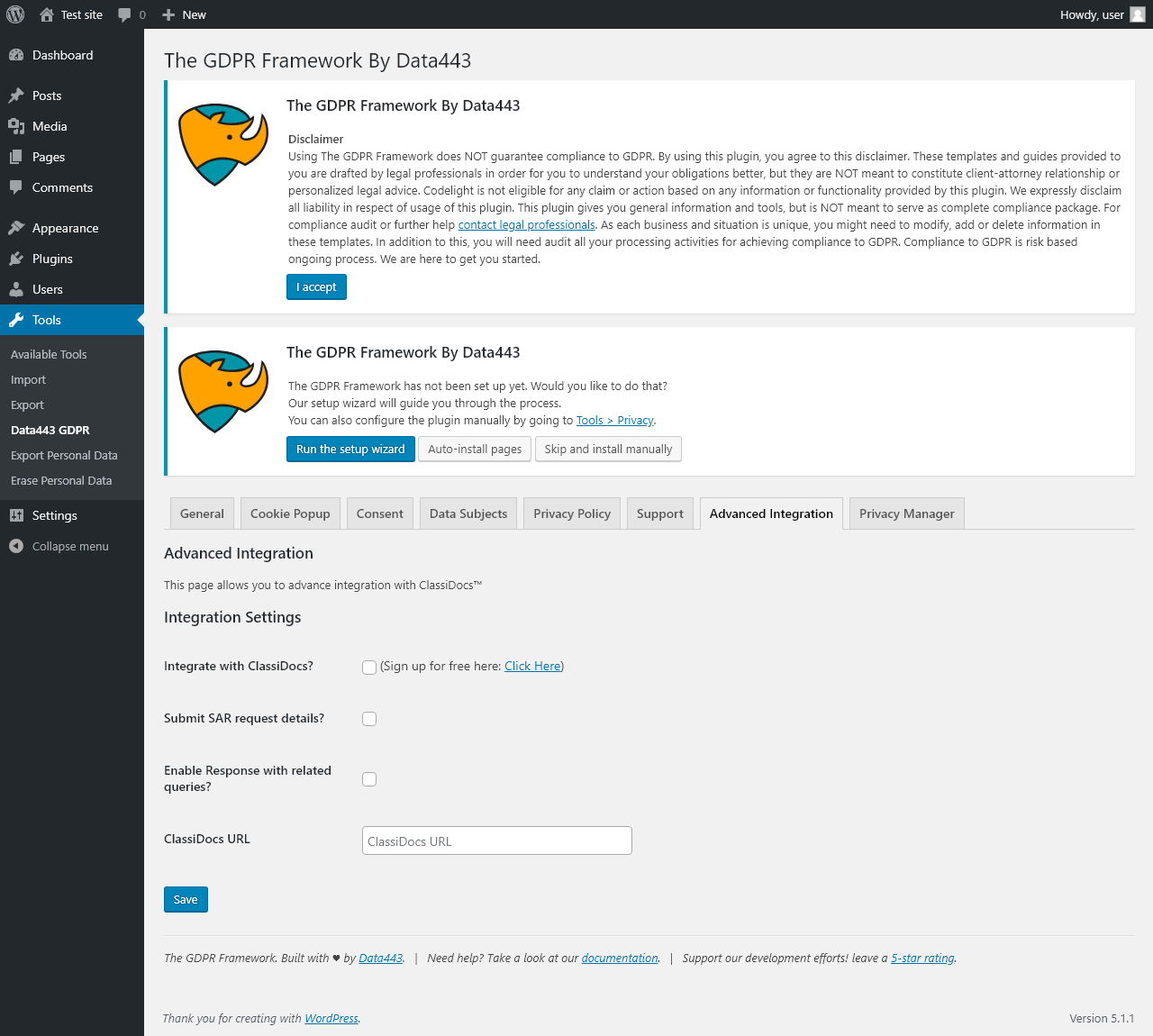Open Media via its sidebar icon
The height and width of the screenshot is (1036, 1153).
click(16, 126)
